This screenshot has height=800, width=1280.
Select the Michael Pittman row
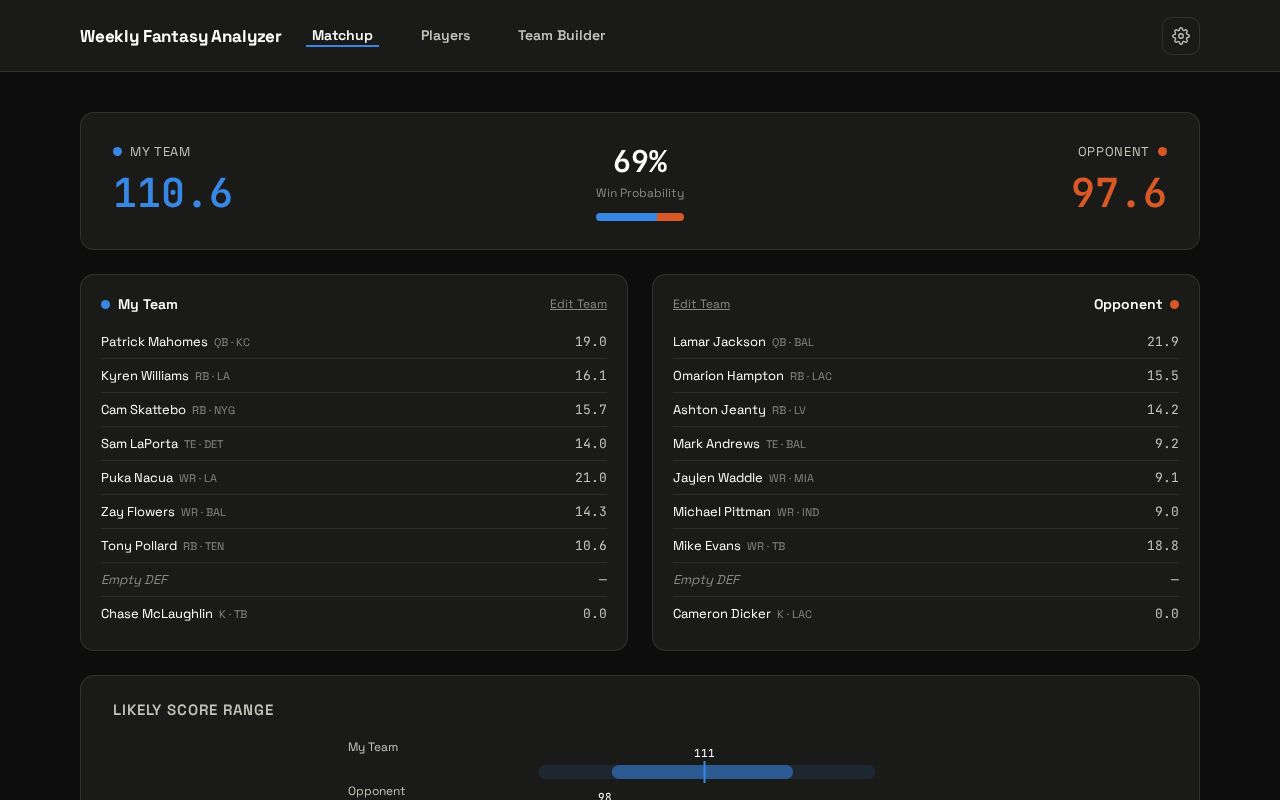(926, 512)
